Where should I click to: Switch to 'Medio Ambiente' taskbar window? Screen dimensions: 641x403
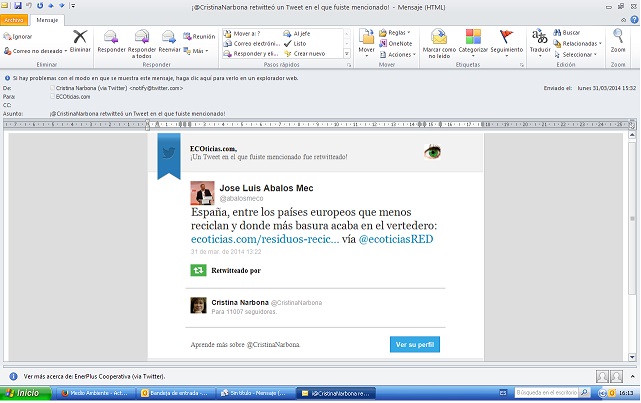point(95,393)
